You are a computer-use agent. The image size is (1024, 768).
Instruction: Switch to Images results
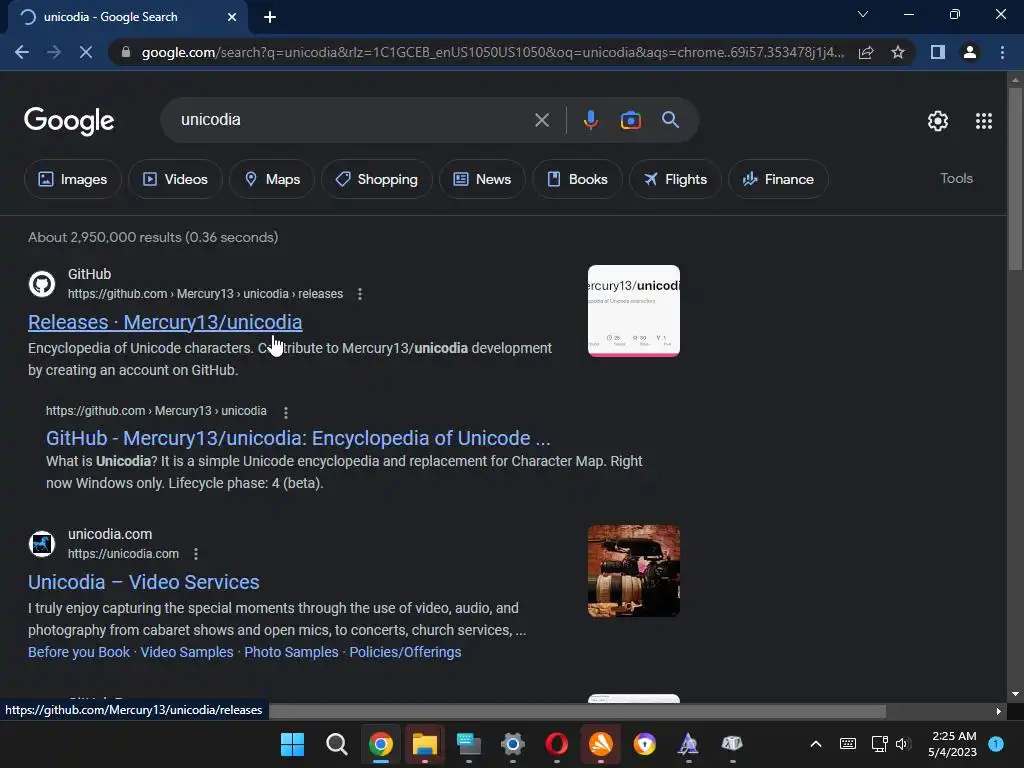pyautogui.click(x=72, y=179)
